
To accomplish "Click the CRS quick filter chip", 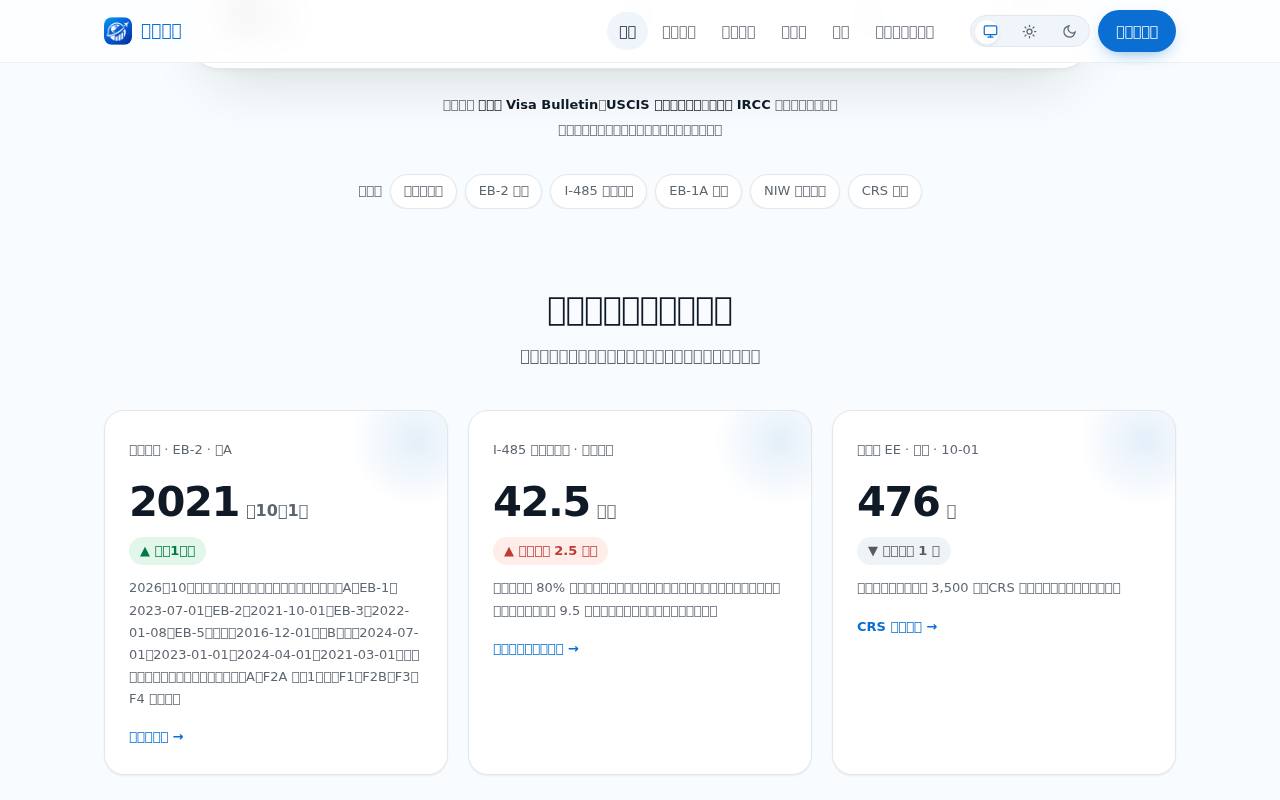I will 885,191.
